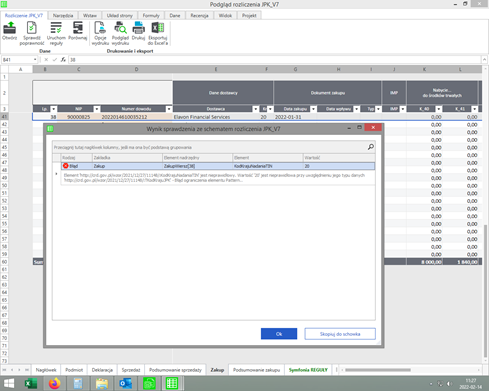Show Podgląd wydruku print preview
Screen dimensions: 489x391
(x=120, y=29)
